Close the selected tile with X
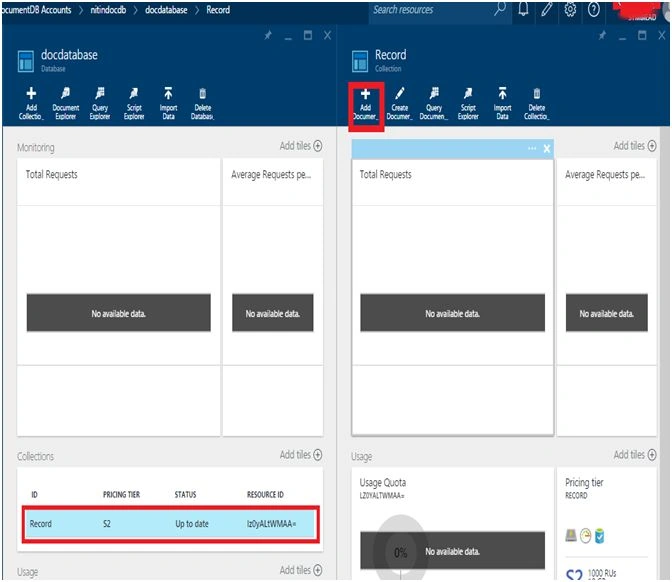 pos(547,149)
